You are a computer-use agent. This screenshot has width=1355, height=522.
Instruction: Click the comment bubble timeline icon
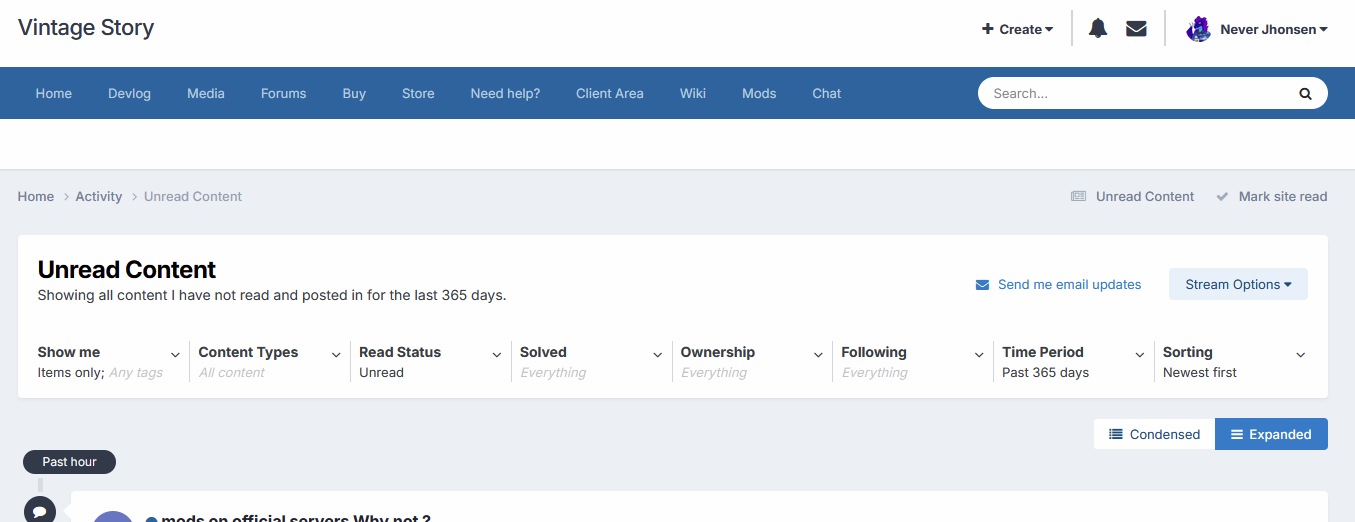pos(40,511)
